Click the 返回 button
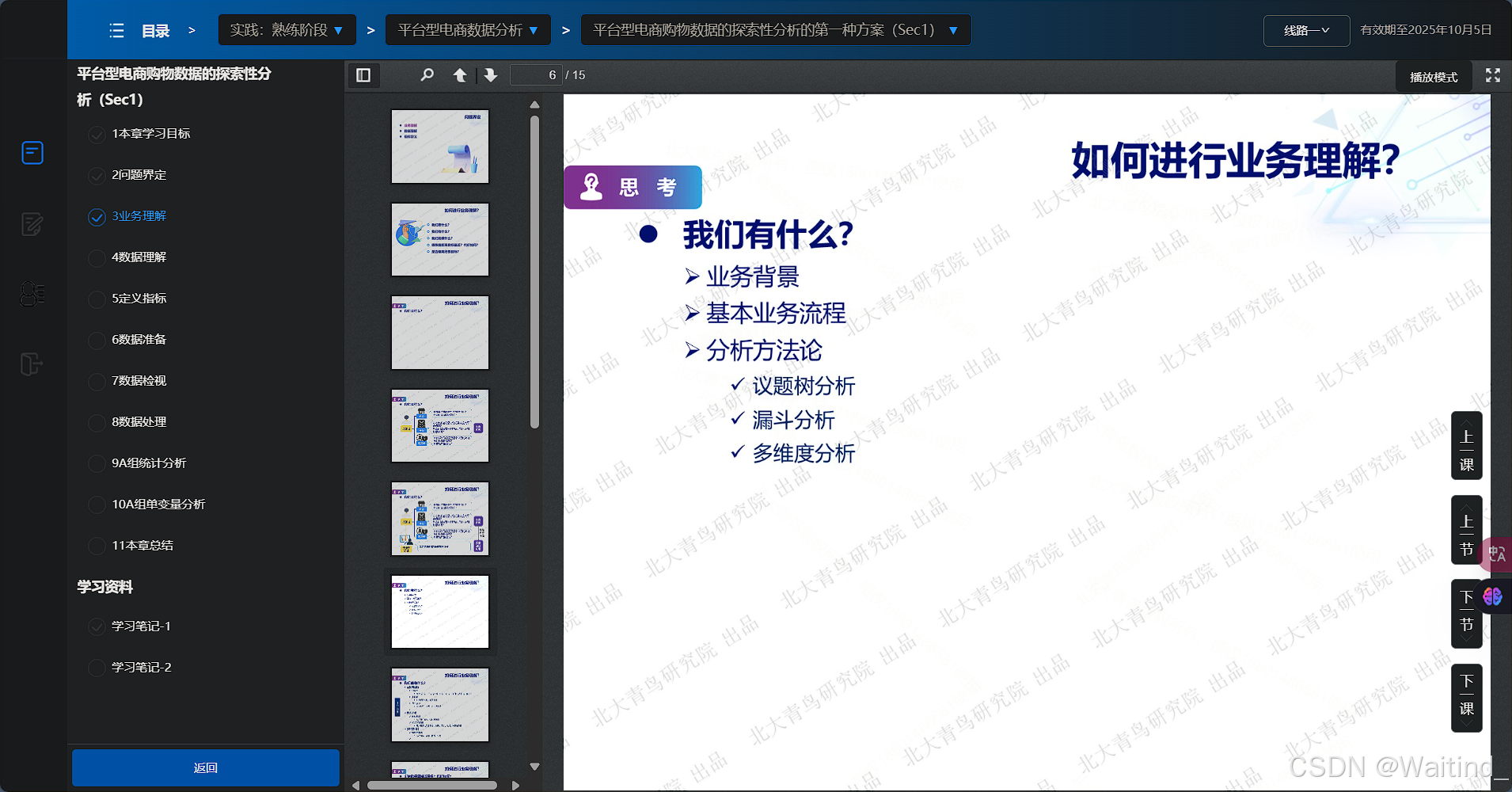Image resolution: width=1512 pixels, height=792 pixels. click(x=206, y=767)
